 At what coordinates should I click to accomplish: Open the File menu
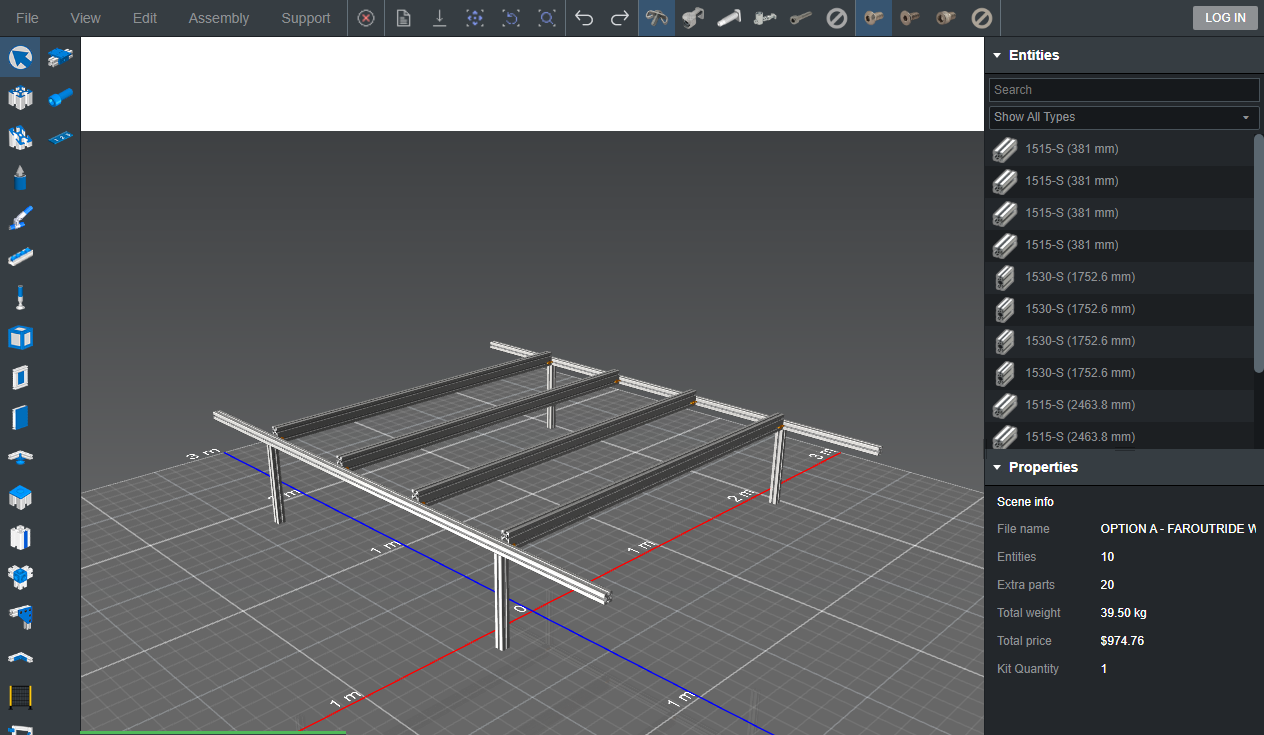(28, 18)
